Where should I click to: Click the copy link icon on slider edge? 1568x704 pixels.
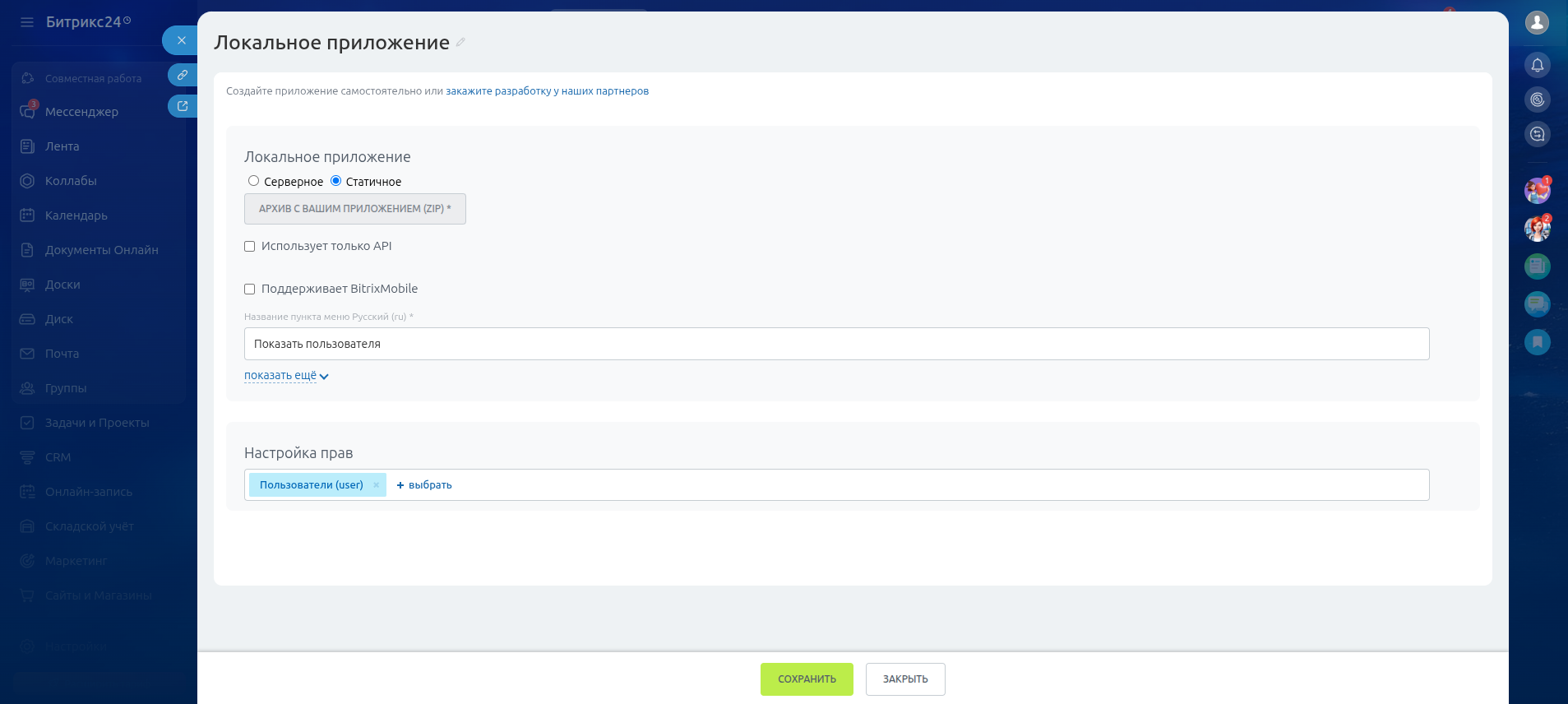pyautogui.click(x=183, y=75)
